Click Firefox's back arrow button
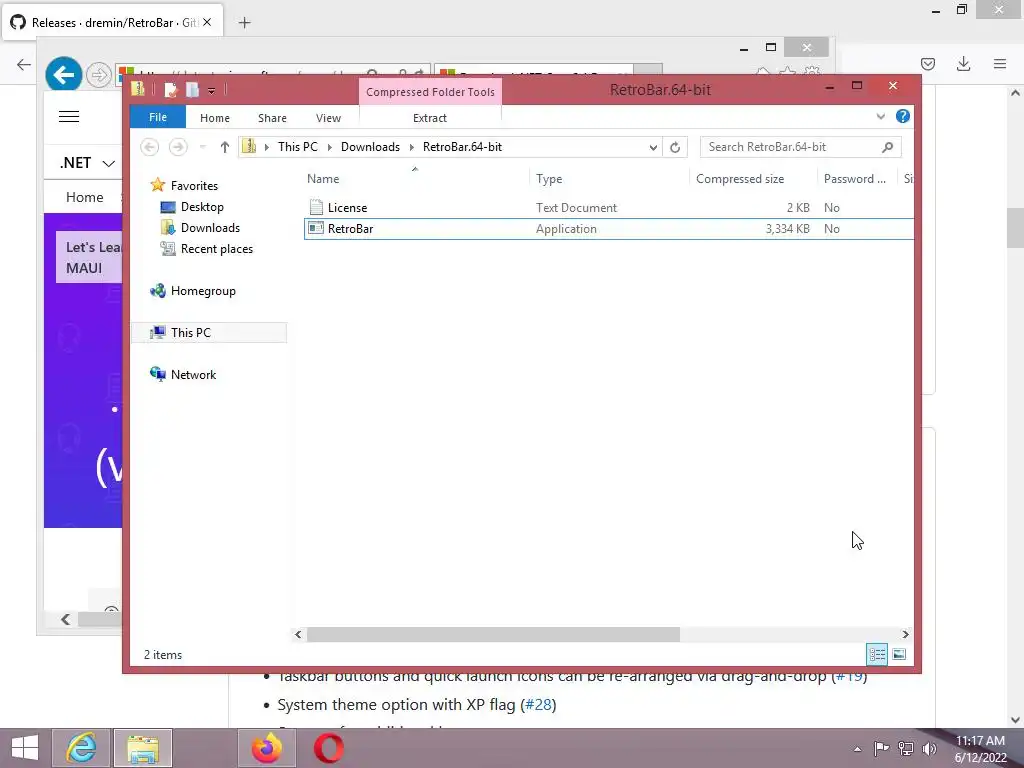Viewport: 1024px width, 768px height. pyautogui.click(x=24, y=64)
